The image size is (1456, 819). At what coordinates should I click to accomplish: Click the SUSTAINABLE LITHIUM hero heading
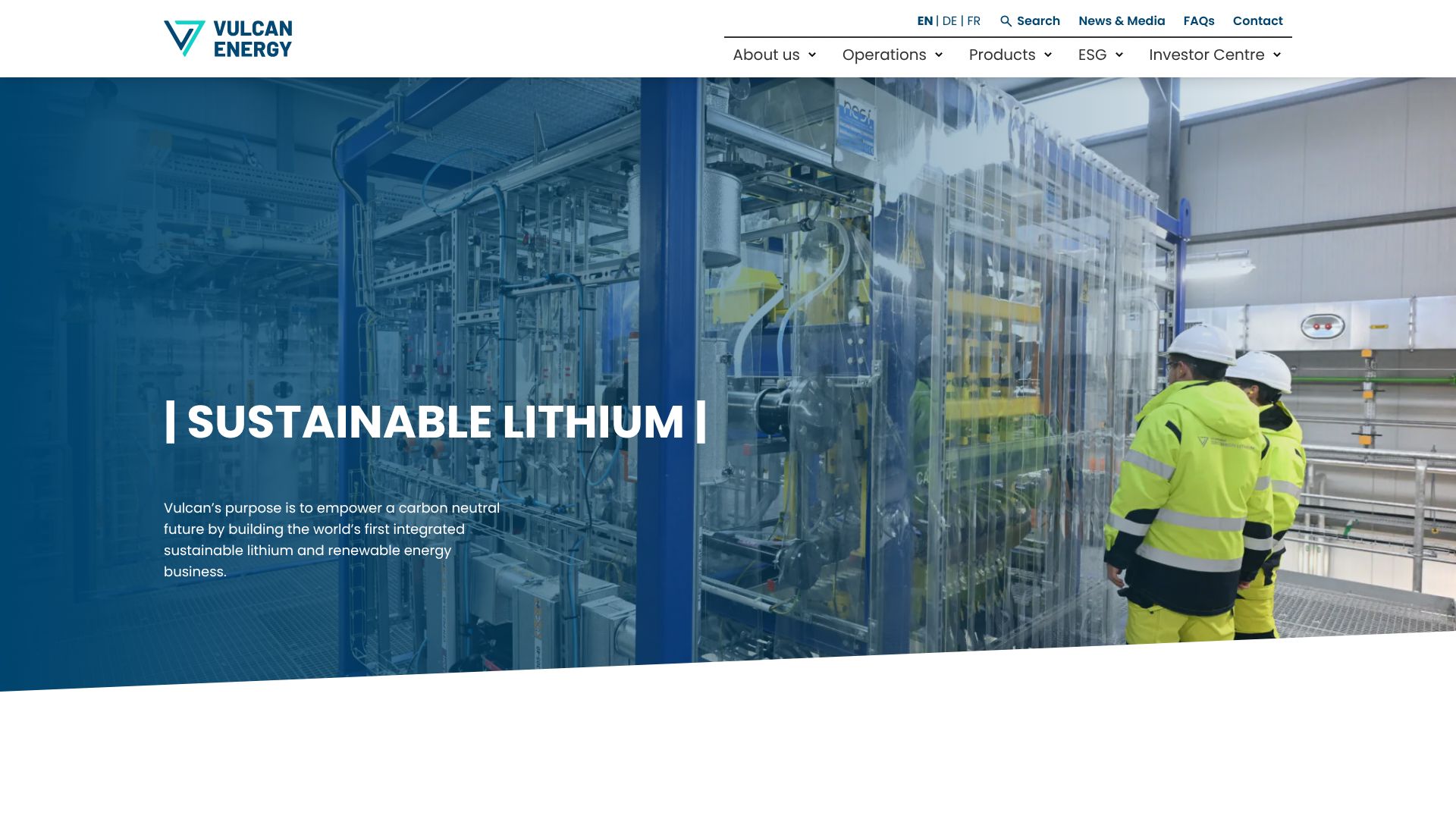[x=435, y=422]
